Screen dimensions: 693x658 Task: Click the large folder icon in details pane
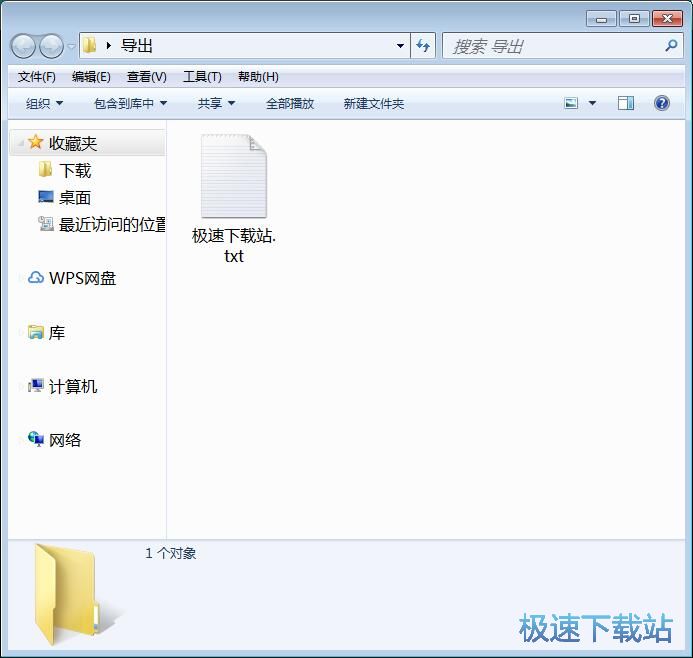(73, 594)
